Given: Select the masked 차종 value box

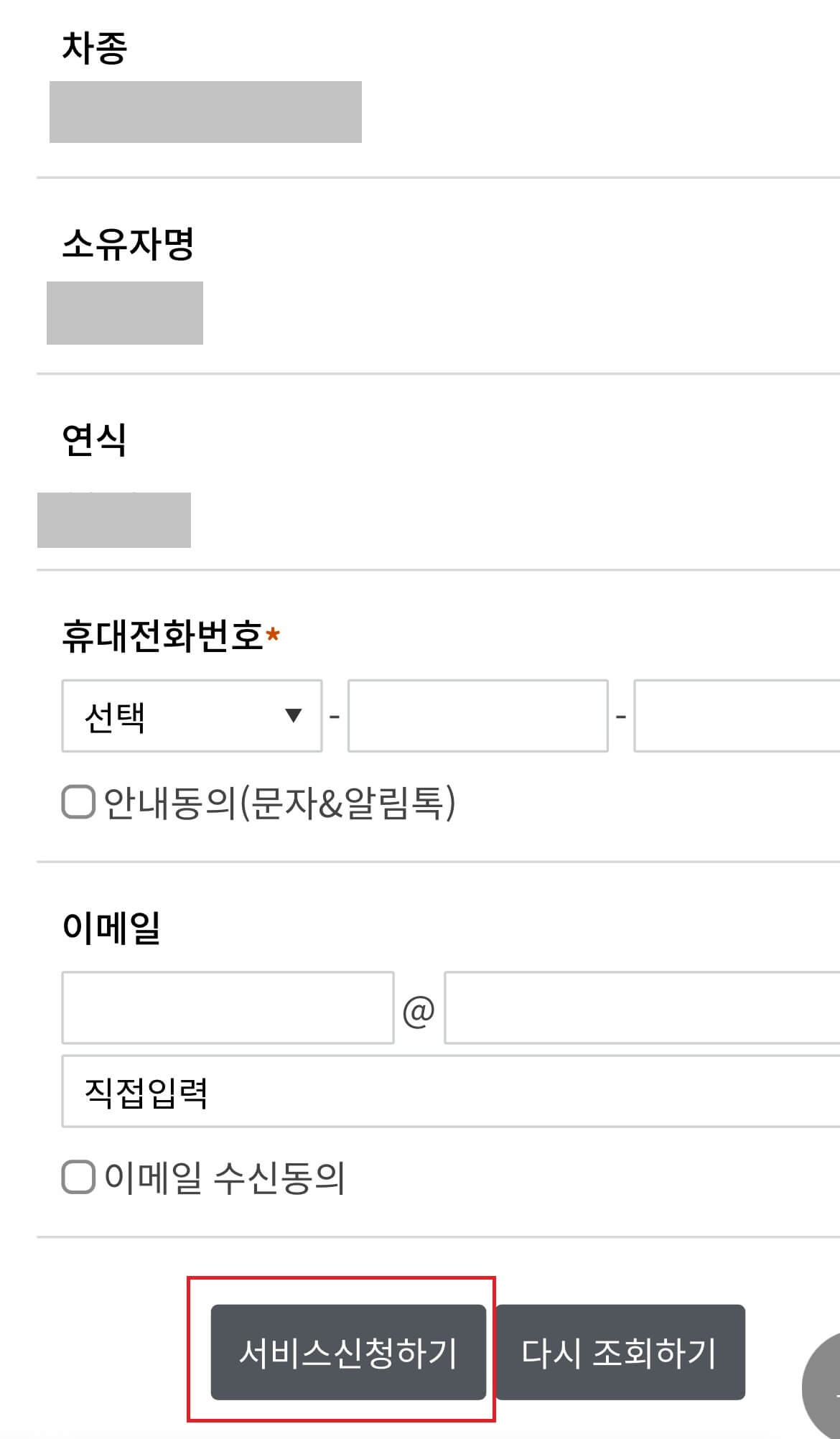Looking at the screenshot, I should 206,111.
